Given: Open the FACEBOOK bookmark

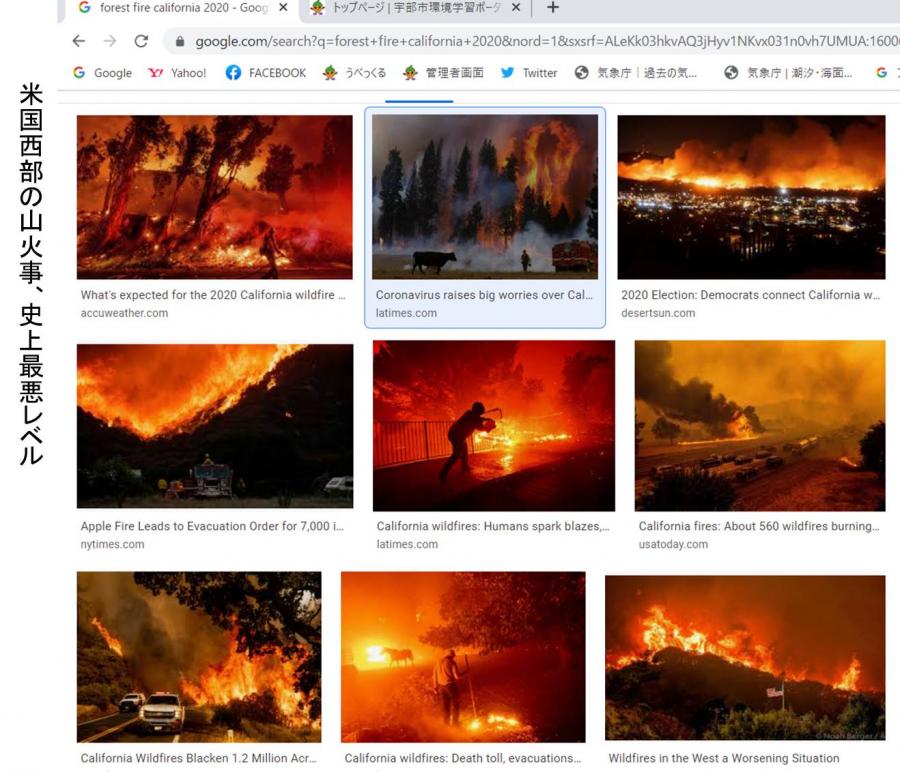Looking at the screenshot, I should click(x=266, y=73).
